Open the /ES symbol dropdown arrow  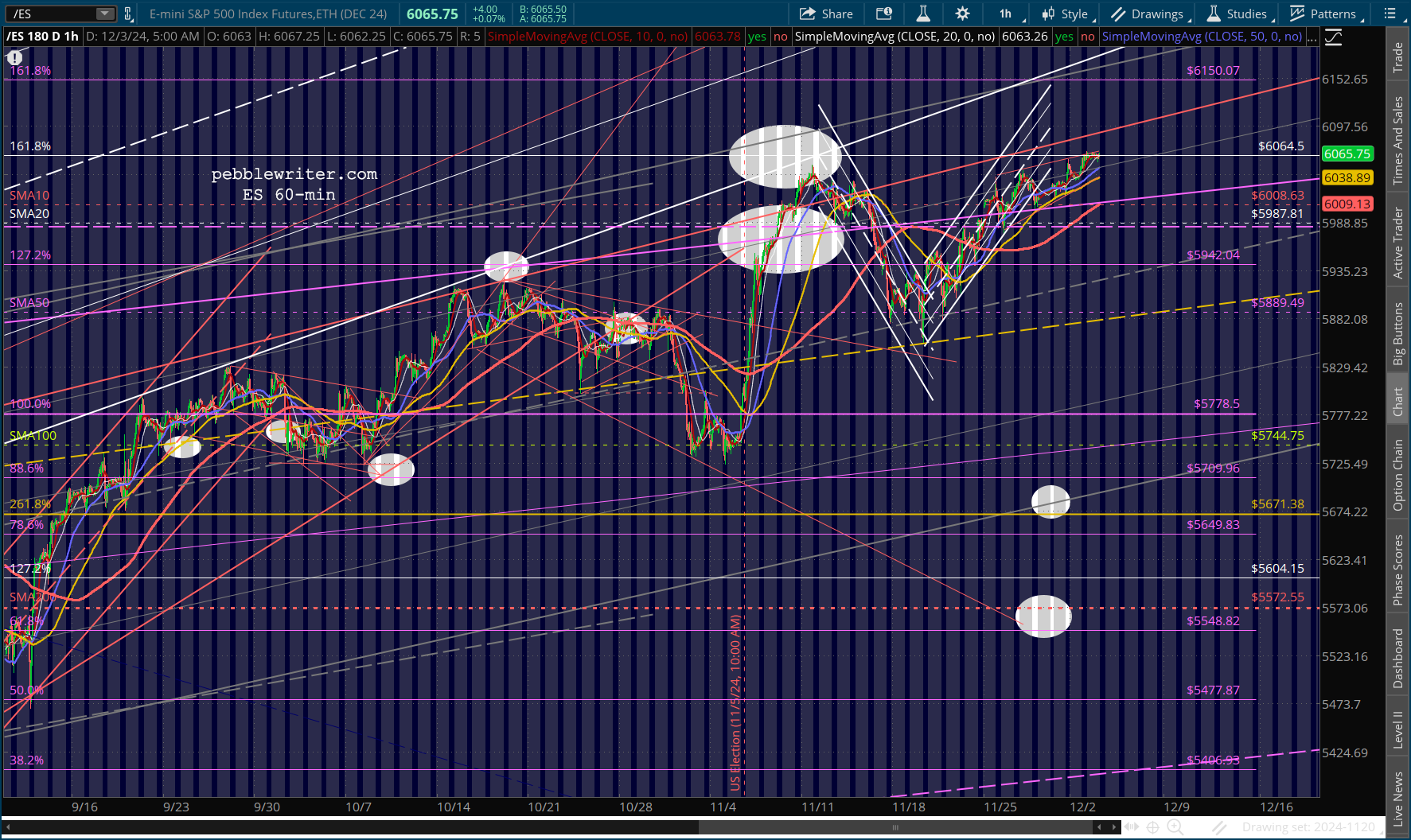[x=105, y=14]
